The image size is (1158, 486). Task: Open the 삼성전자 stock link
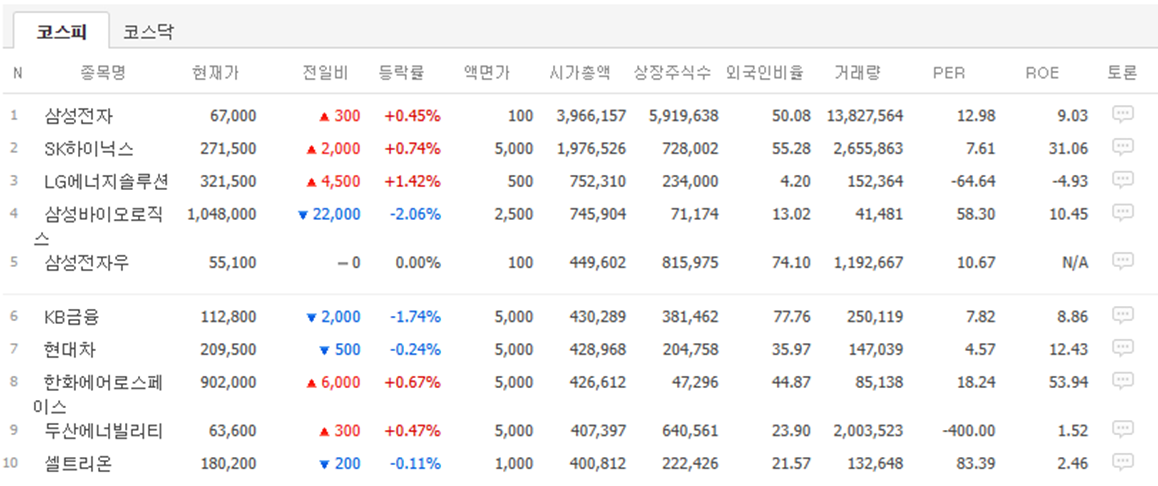(79, 116)
